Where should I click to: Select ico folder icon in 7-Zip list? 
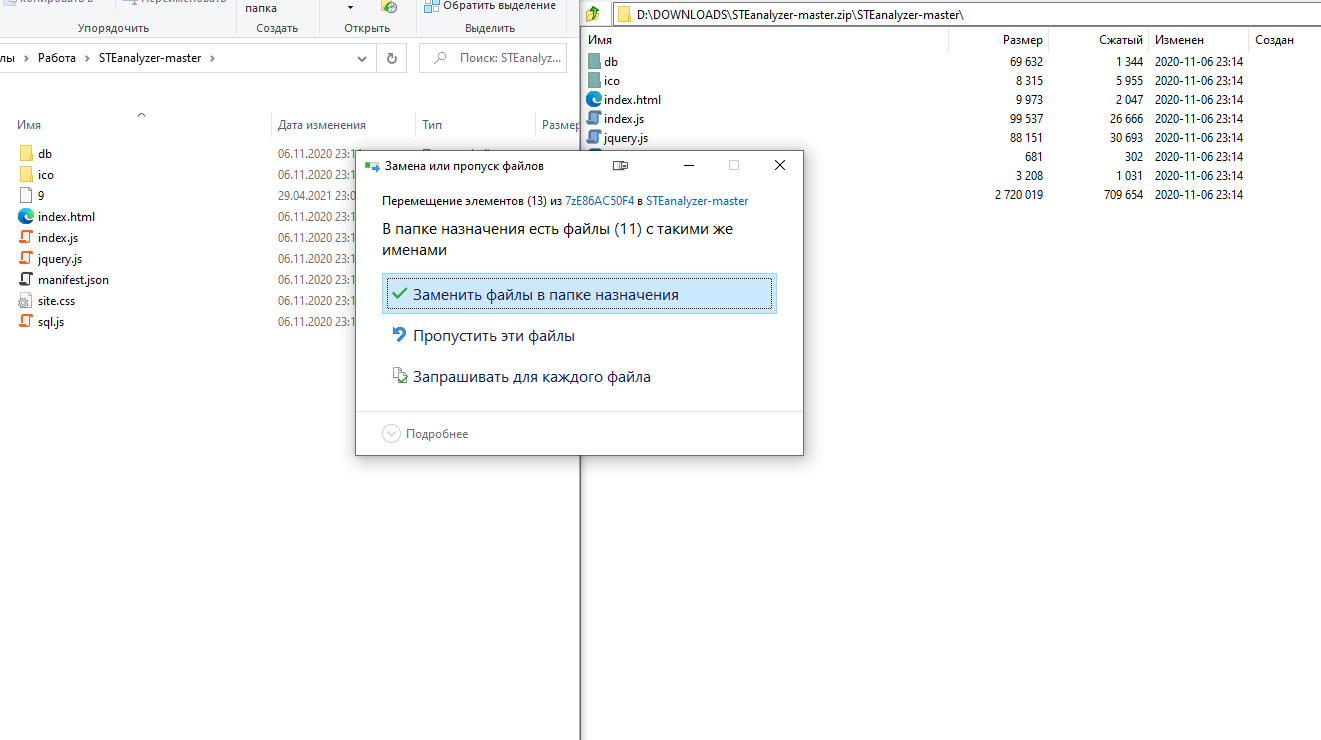pos(595,81)
